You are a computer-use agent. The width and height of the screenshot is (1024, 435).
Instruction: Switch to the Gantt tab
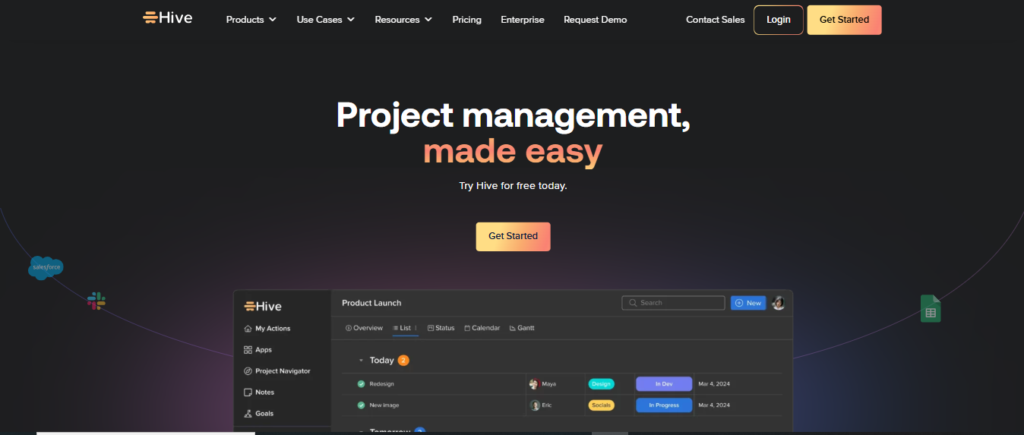click(x=522, y=328)
